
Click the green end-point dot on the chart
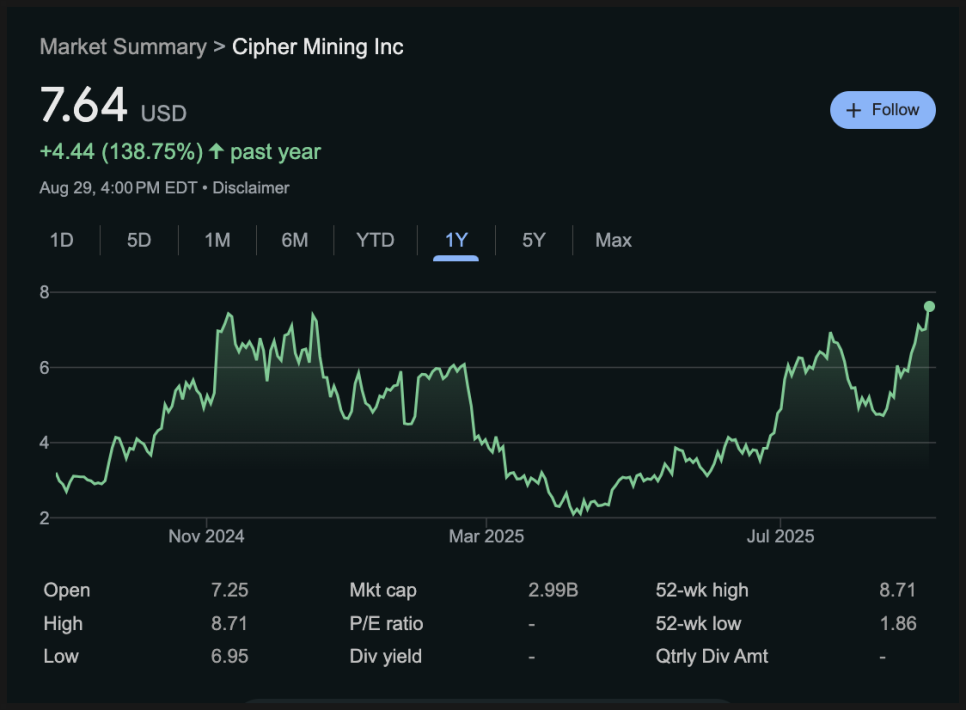pyautogui.click(x=929, y=306)
